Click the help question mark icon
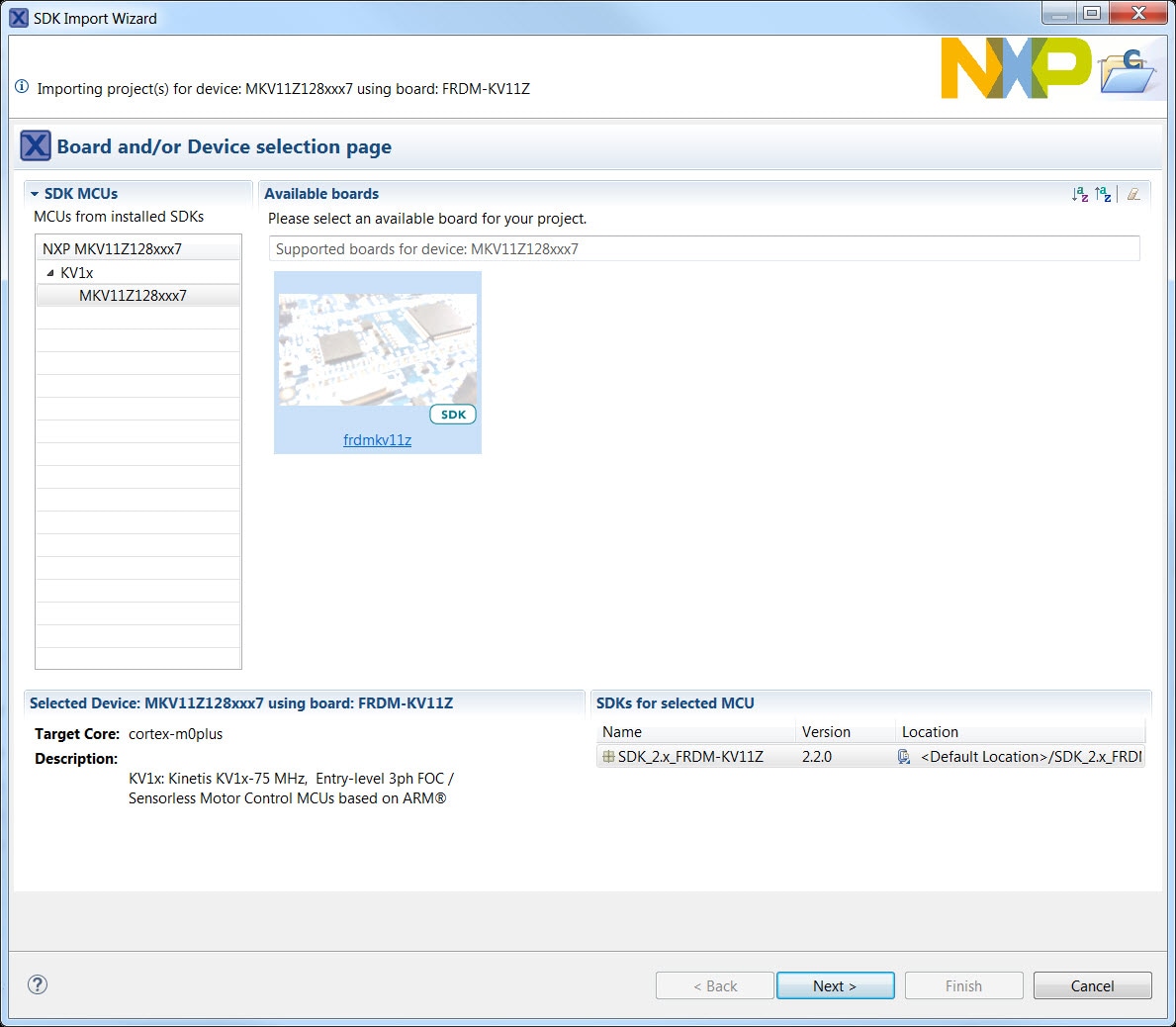The width and height of the screenshot is (1176, 1027). (38, 984)
